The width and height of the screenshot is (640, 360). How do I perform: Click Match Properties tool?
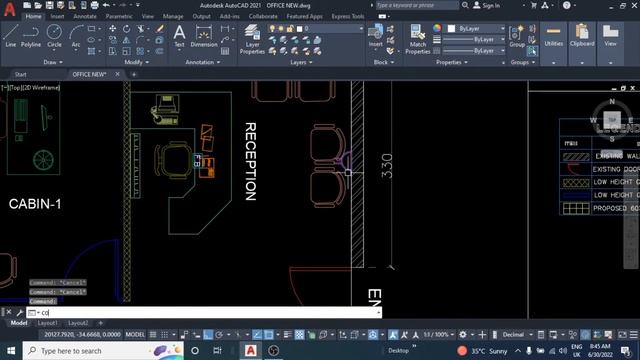(x=418, y=39)
